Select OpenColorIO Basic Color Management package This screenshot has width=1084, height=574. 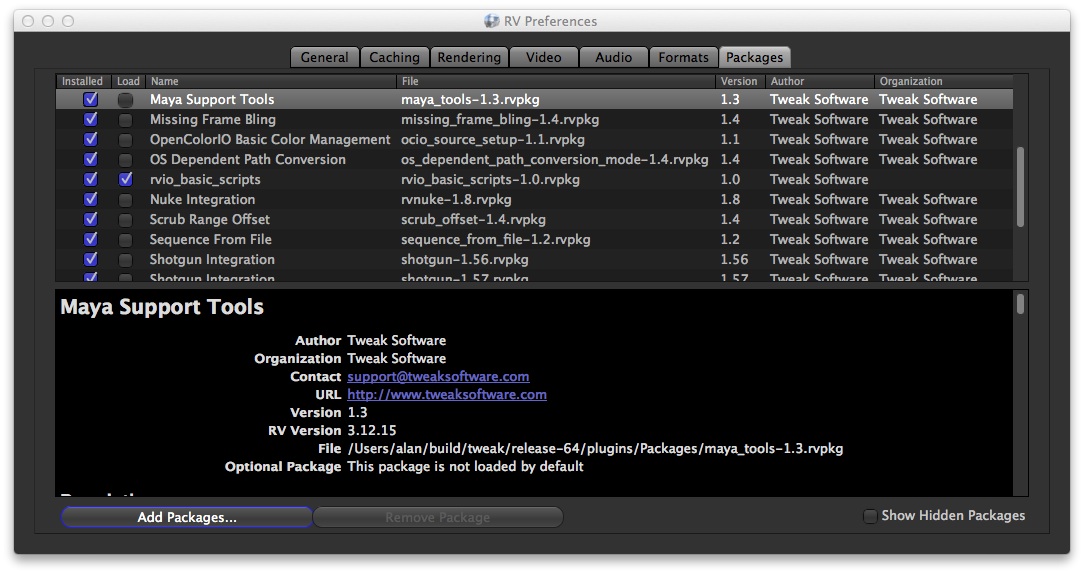tap(270, 140)
